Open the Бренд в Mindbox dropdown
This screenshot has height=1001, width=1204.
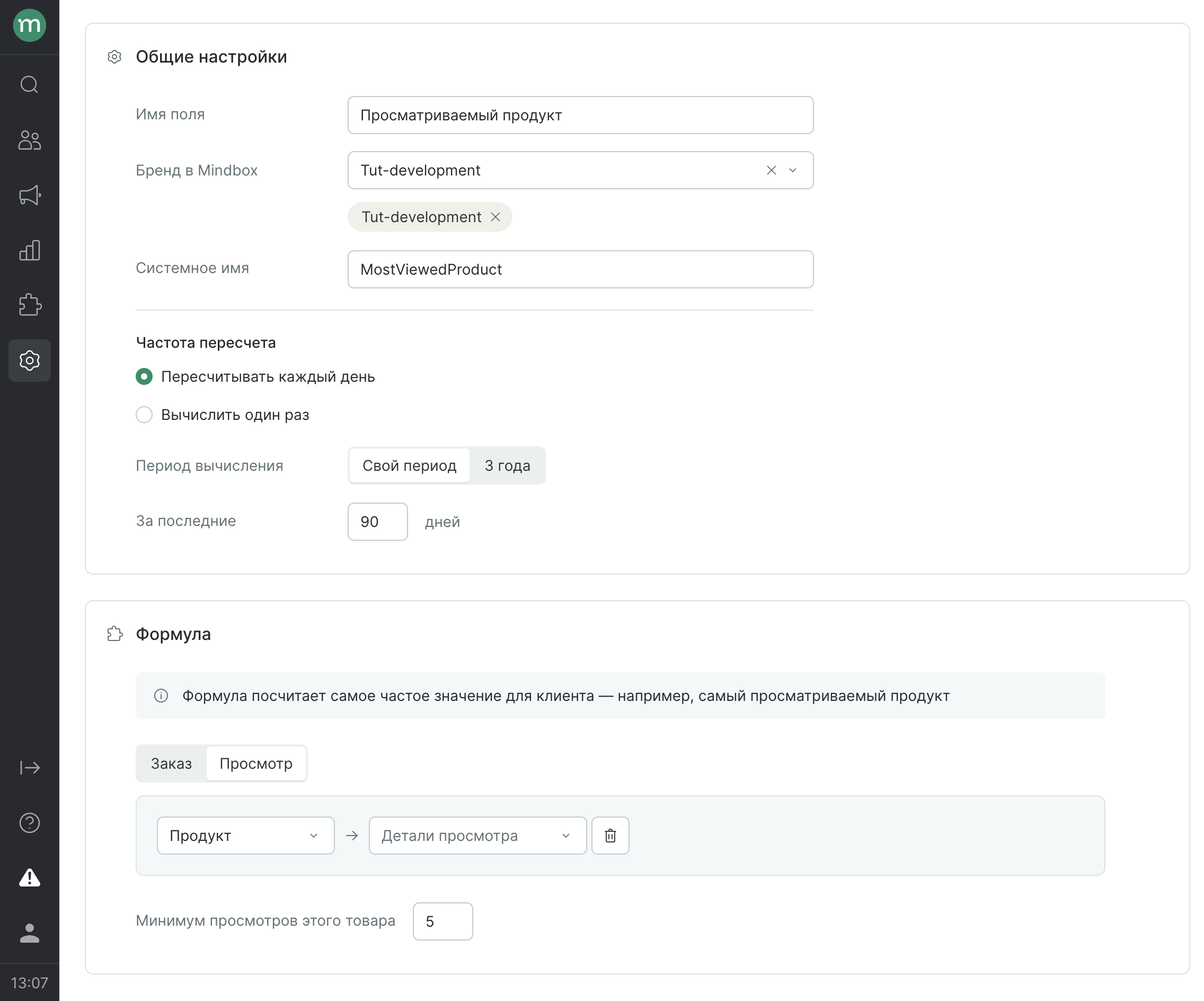point(580,170)
